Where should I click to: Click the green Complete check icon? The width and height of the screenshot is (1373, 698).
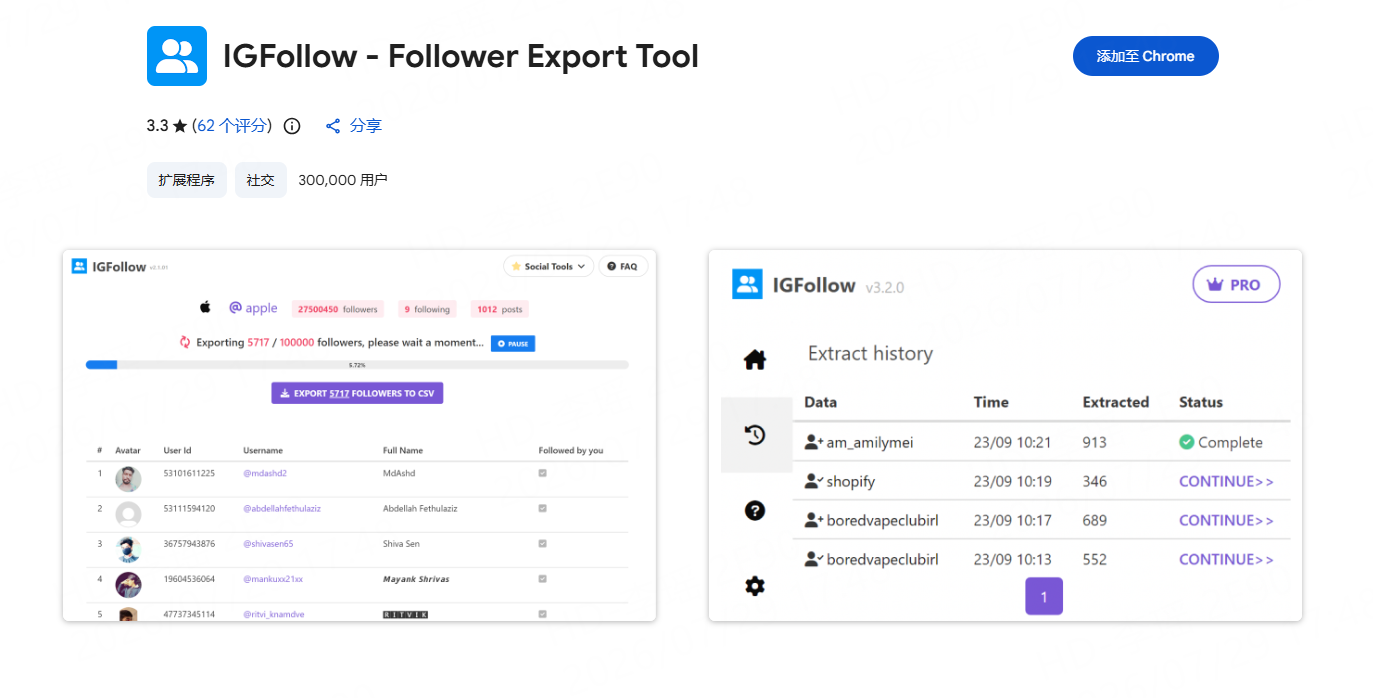click(1187, 442)
